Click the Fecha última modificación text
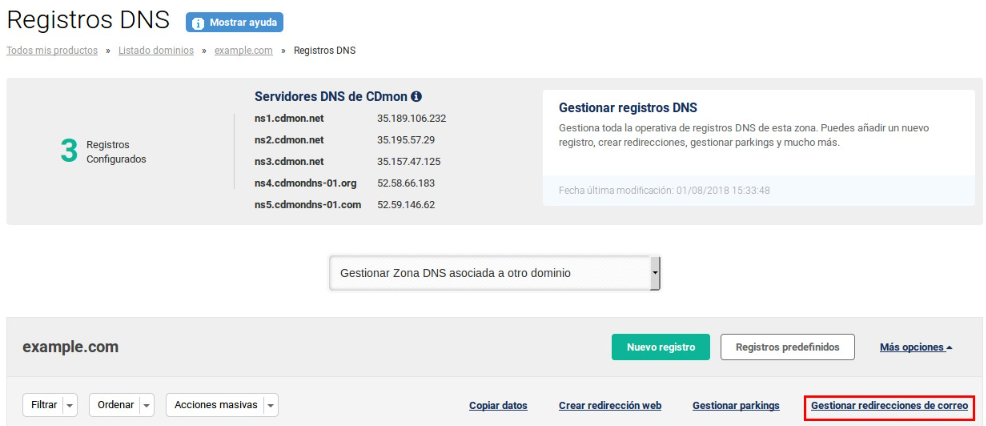The height and width of the screenshot is (426, 986). [x=664, y=190]
